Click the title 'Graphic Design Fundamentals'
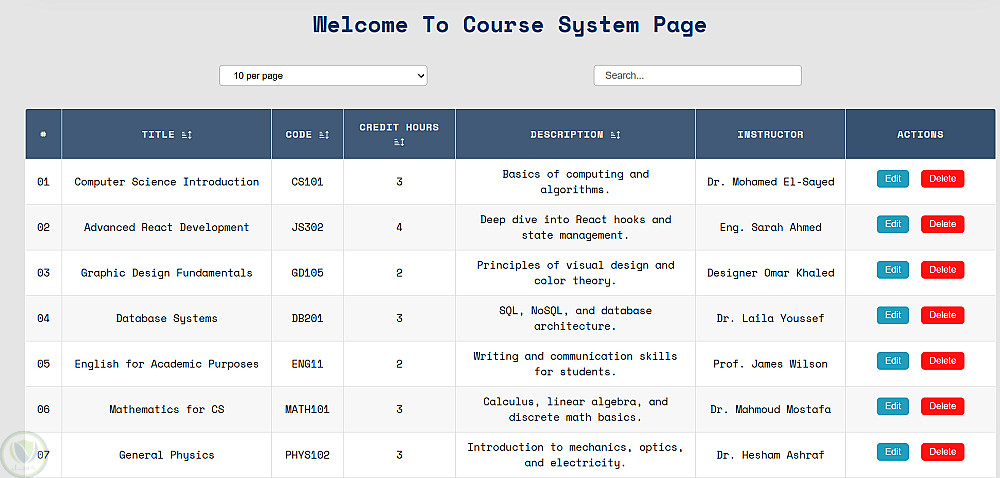Screen dimensions: 1000x478 (x=166, y=273)
